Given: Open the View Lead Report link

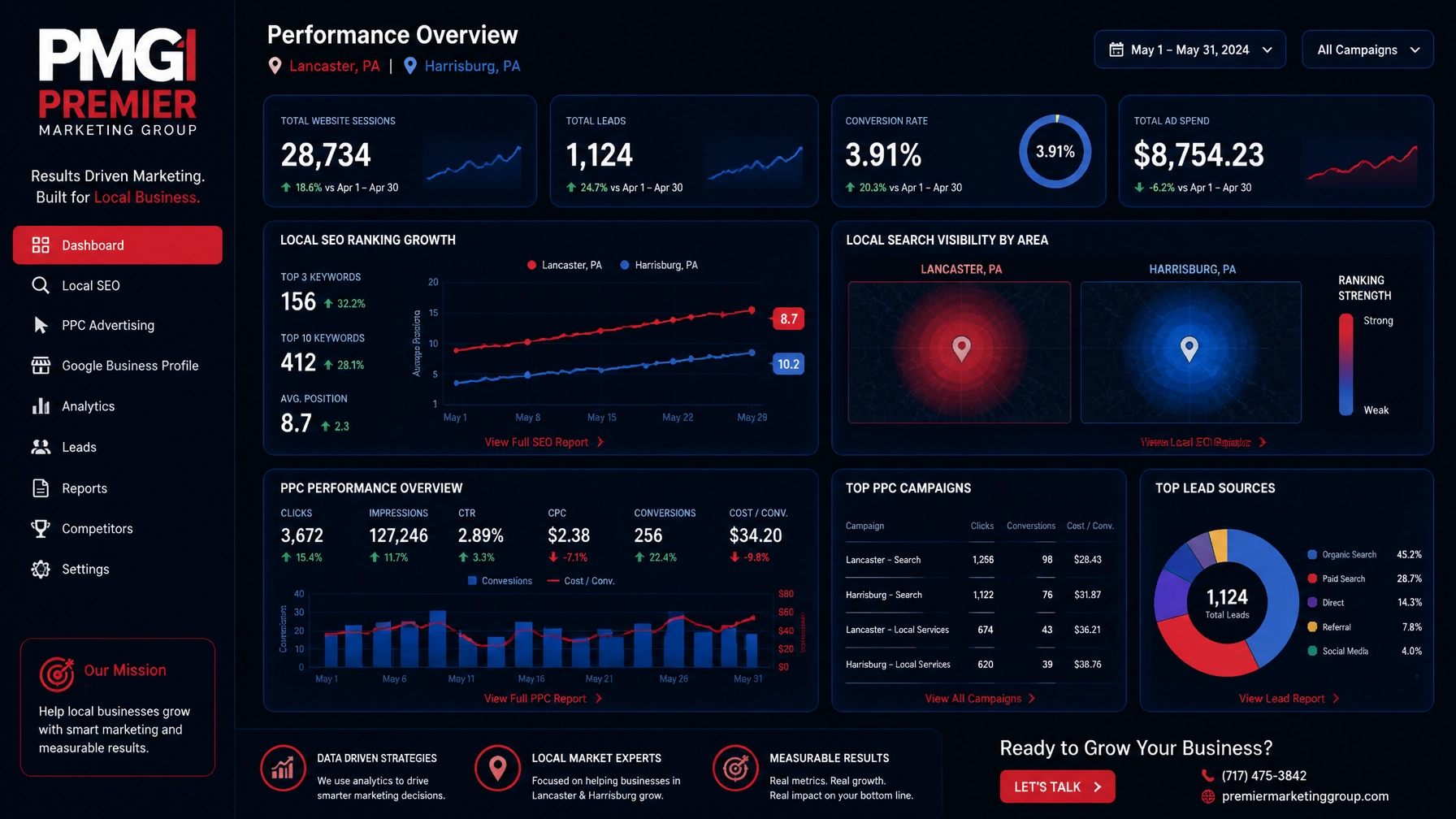Looking at the screenshot, I should tap(1289, 699).
